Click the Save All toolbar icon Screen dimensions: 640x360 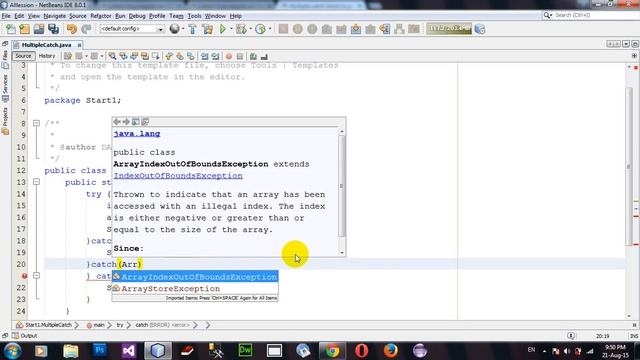(53, 29)
